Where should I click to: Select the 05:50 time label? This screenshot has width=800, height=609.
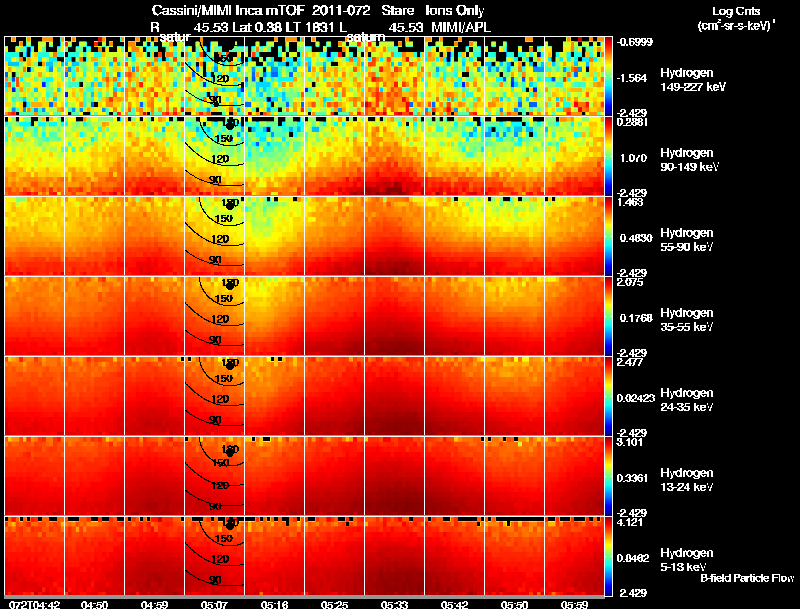[514, 604]
